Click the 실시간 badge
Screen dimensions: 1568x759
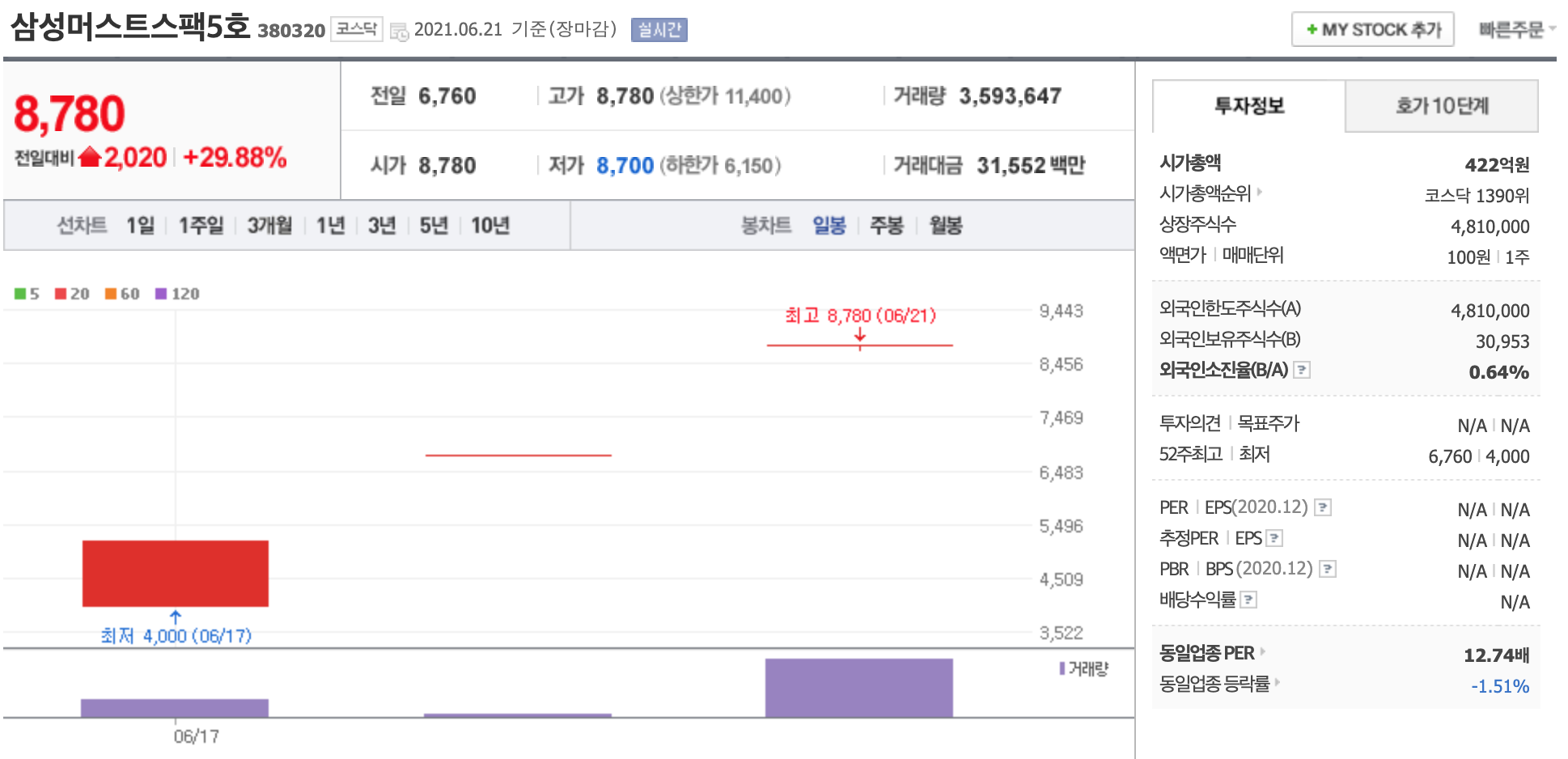(x=659, y=30)
